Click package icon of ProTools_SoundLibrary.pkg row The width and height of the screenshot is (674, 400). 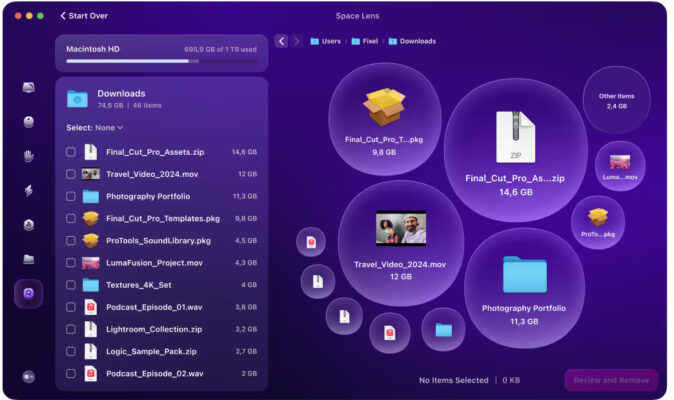coord(91,241)
